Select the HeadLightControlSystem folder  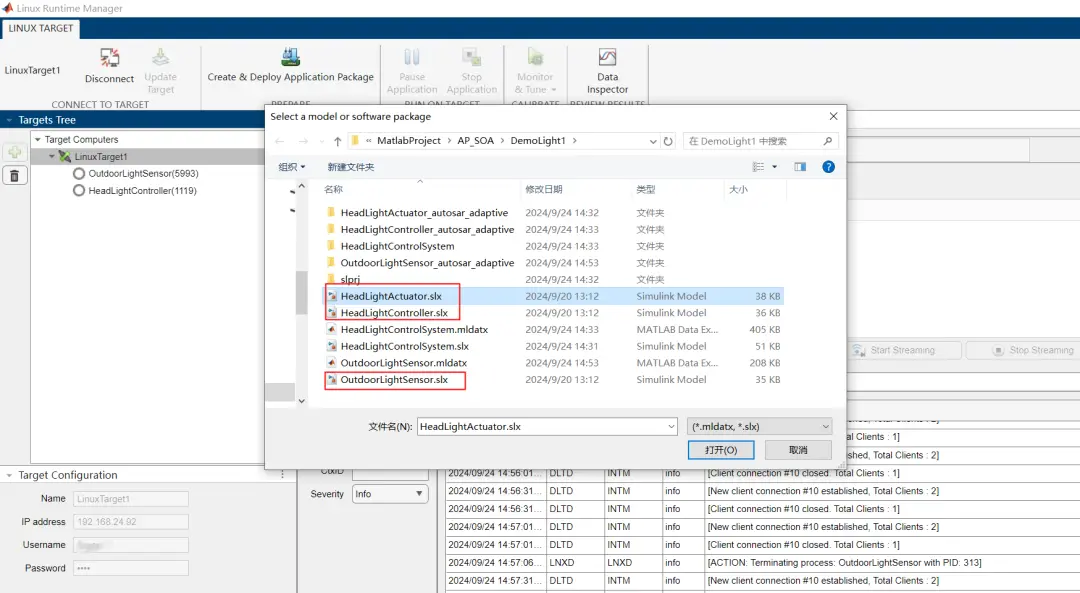pyautogui.click(x=397, y=246)
